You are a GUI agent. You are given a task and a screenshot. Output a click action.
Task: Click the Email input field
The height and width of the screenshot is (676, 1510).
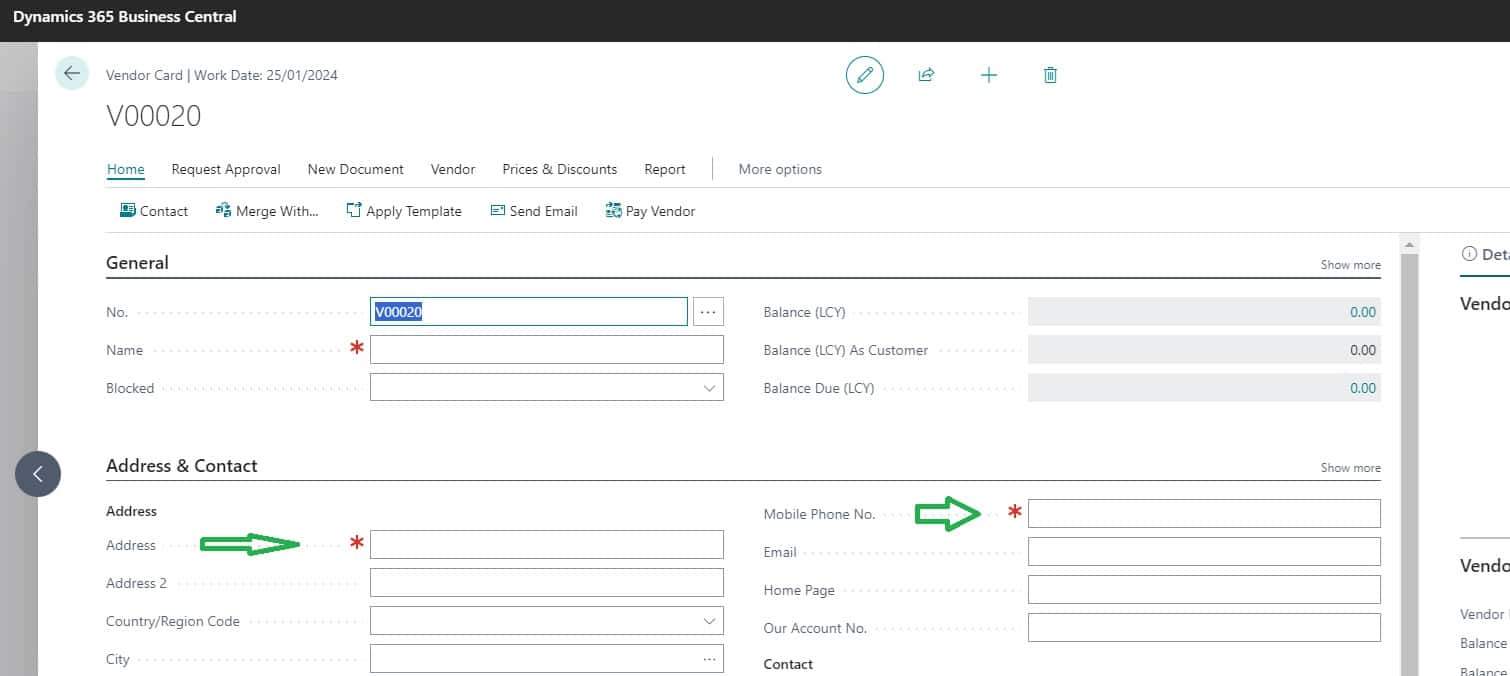pos(1204,552)
